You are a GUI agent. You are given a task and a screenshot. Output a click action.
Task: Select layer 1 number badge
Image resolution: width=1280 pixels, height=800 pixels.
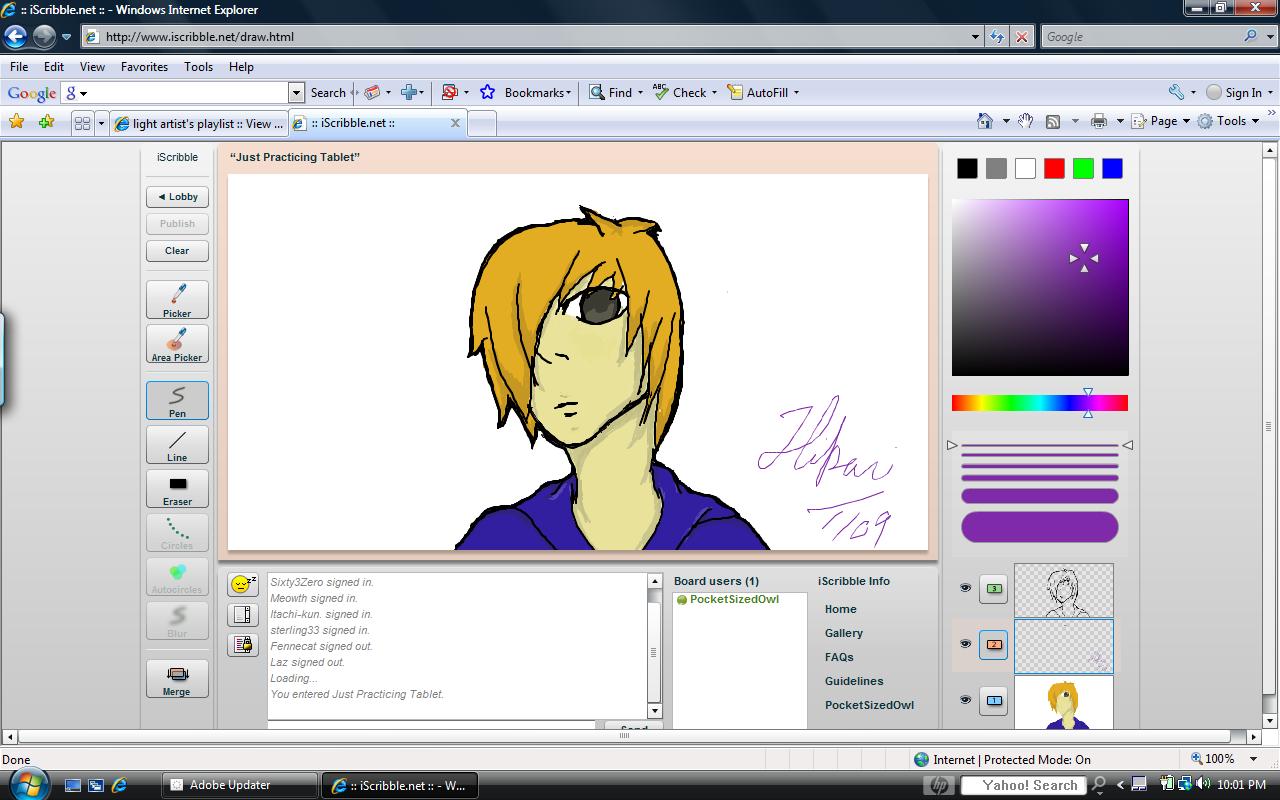click(994, 700)
